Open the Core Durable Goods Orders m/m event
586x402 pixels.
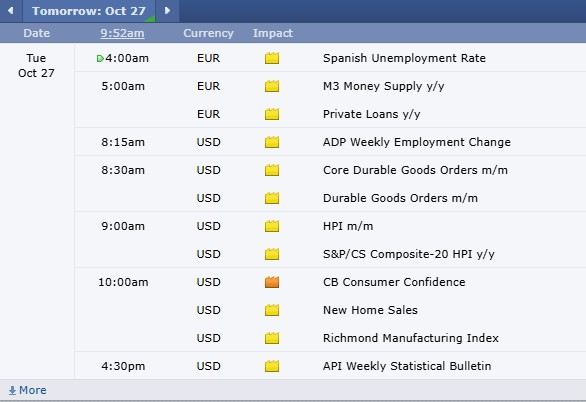coord(415,170)
